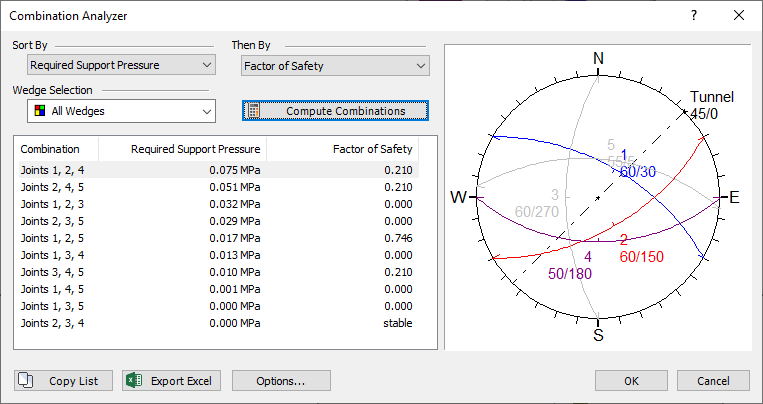The height and width of the screenshot is (404, 763).
Task: Click the Copy List clipboard icon
Action: [x=27, y=381]
